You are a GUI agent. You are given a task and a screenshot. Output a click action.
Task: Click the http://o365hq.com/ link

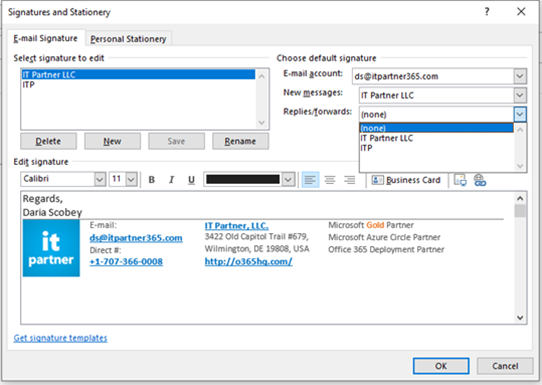click(x=249, y=262)
